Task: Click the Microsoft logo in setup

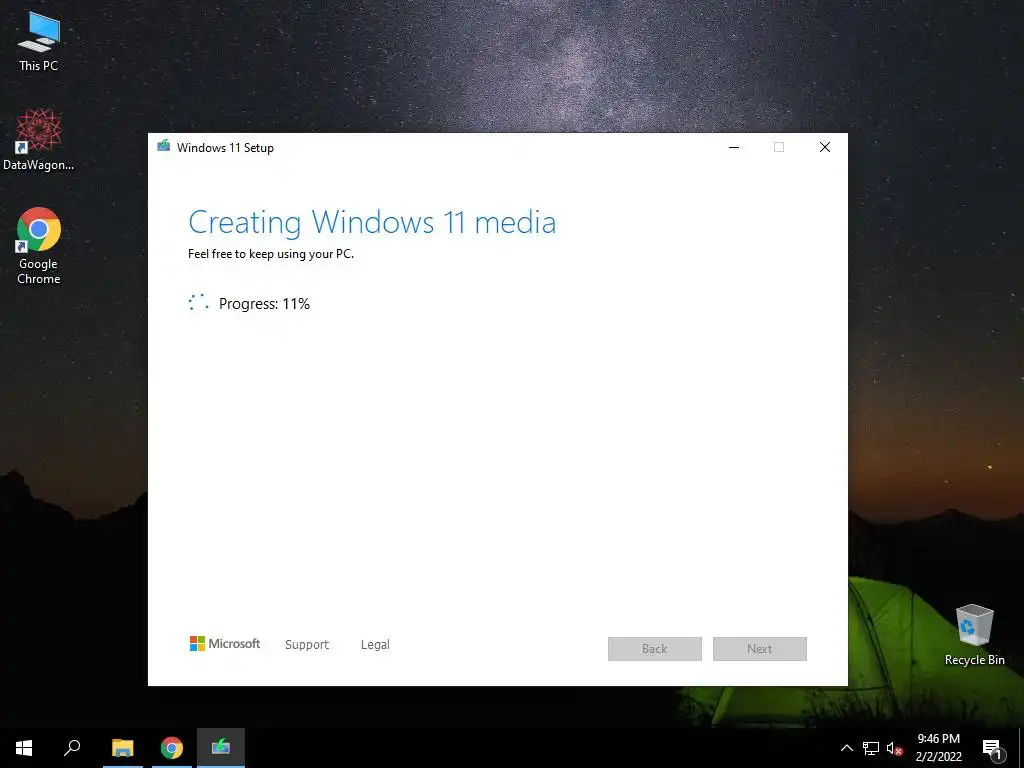Action: pos(225,644)
